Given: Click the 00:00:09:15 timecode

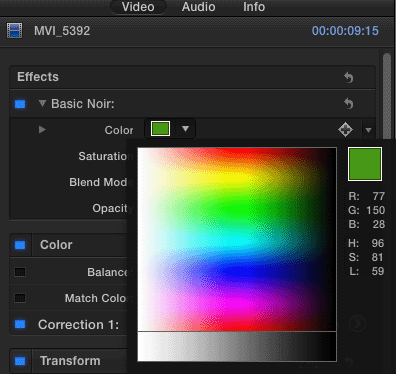Looking at the screenshot, I should [345, 31].
